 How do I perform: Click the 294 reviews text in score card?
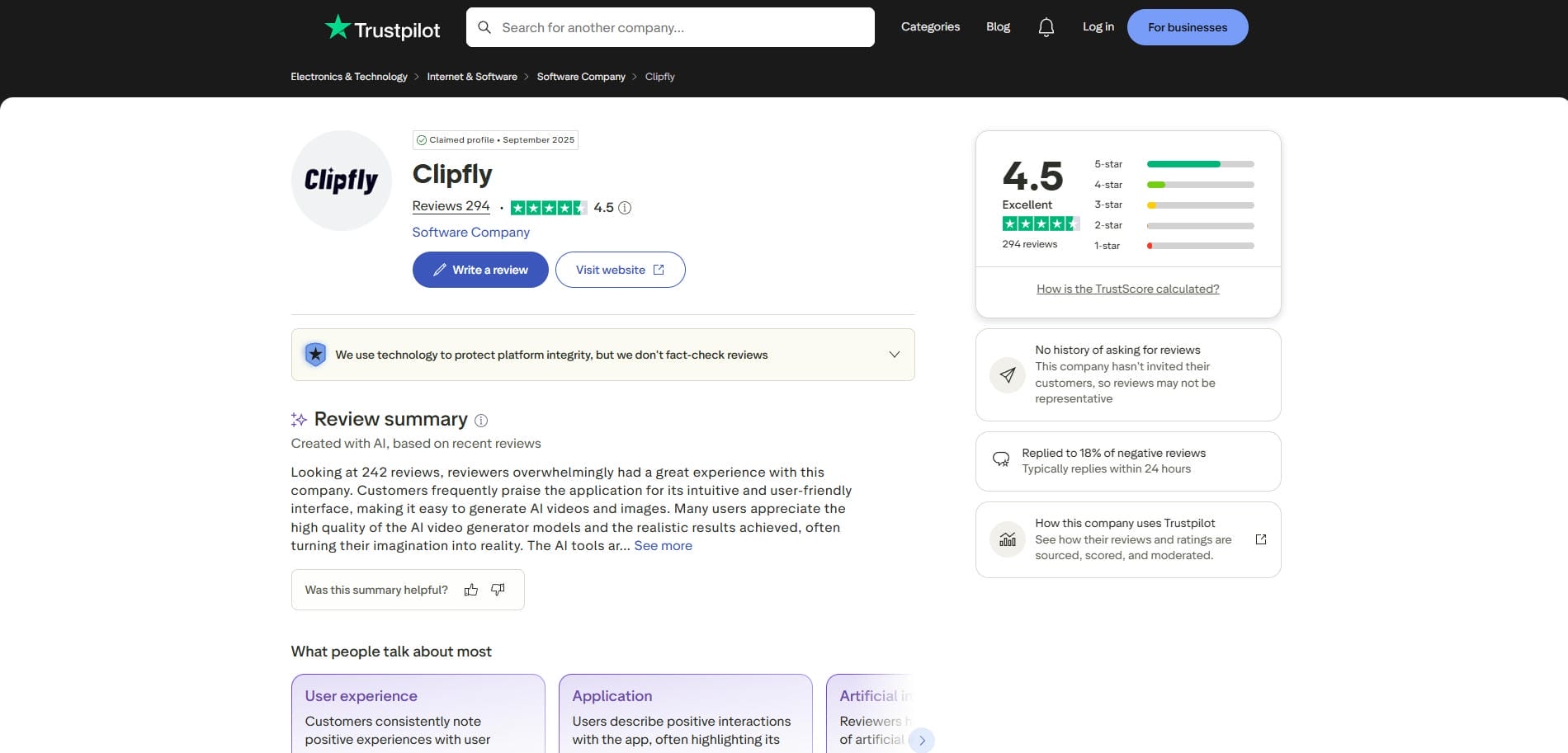tap(1029, 244)
